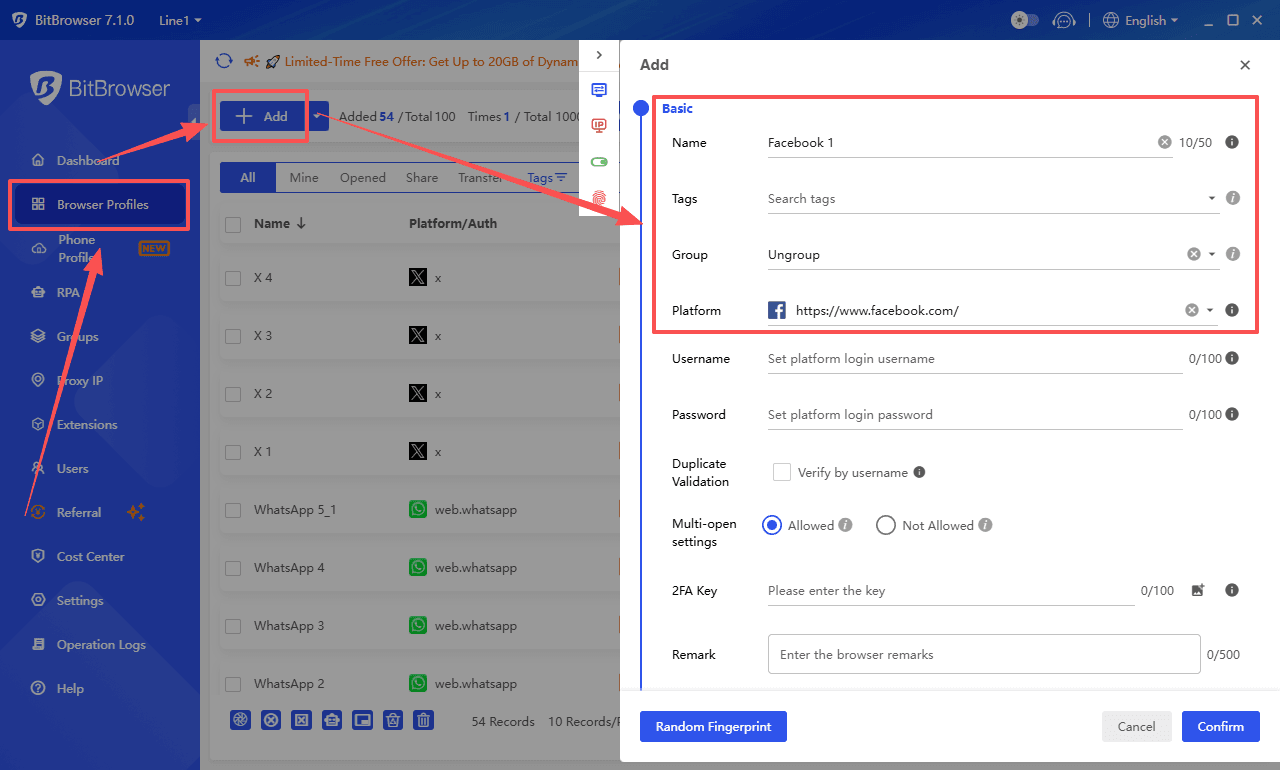Click the refresh icon beside the announcement
Viewport: 1280px width, 770px height.
coord(224,61)
